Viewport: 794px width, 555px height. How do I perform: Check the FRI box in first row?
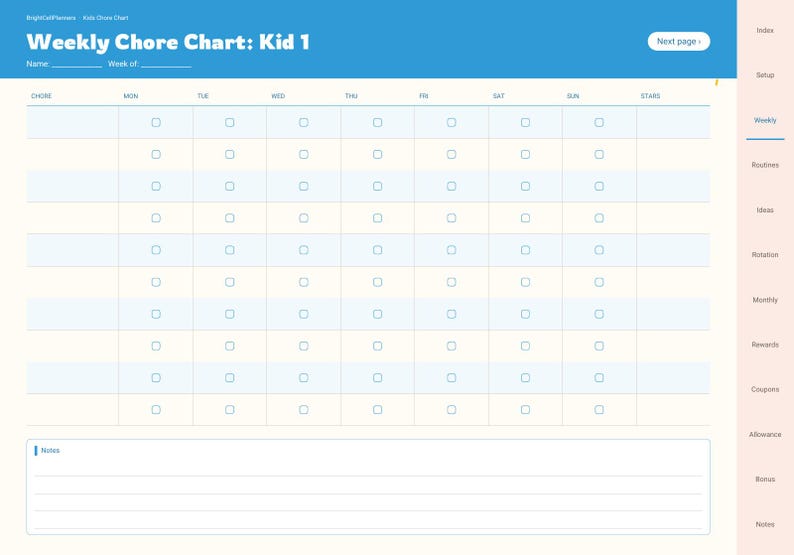(x=451, y=123)
